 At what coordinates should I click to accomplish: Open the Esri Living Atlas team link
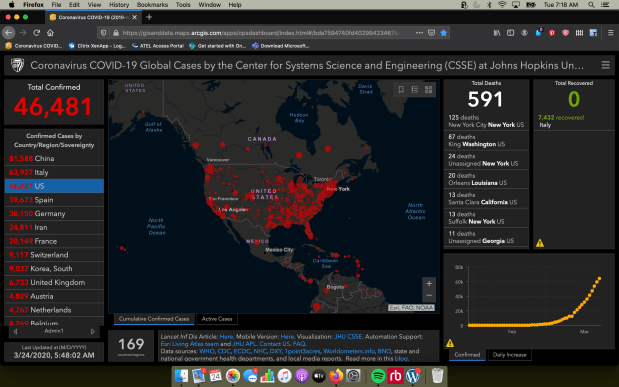pyautogui.click(x=189, y=344)
